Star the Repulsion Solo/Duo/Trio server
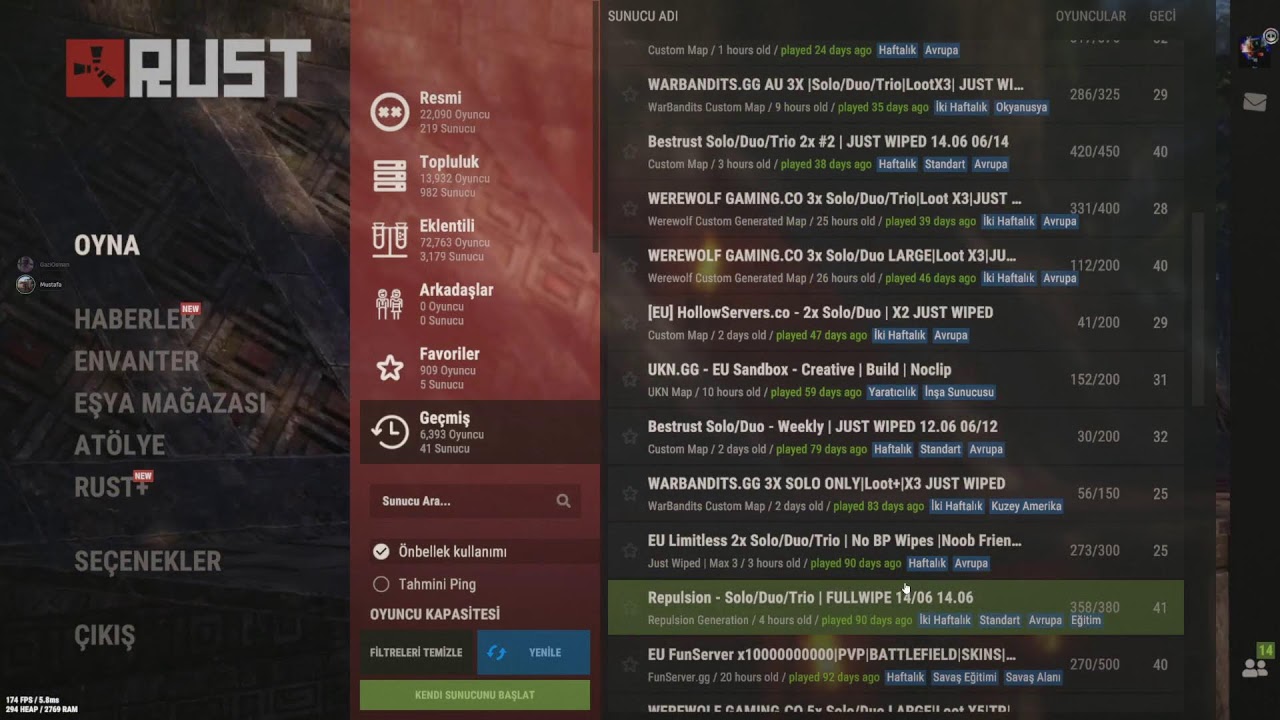The width and height of the screenshot is (1280, 720). coord(630,608)
